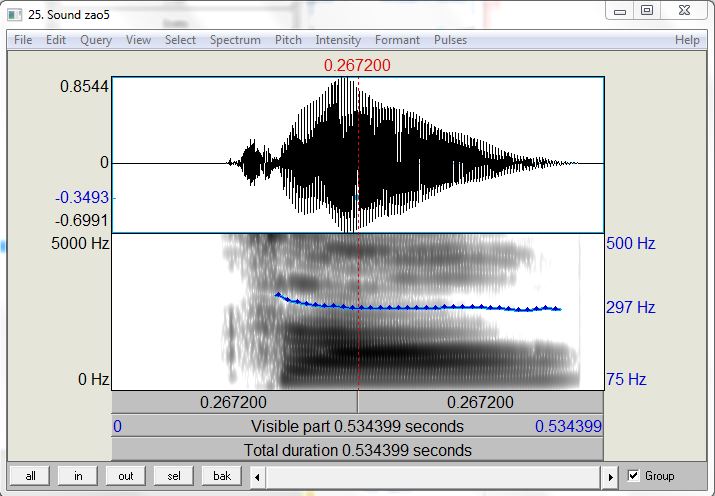Toggle the Group checkbox

pyautogui.click(x=633, y=475)
